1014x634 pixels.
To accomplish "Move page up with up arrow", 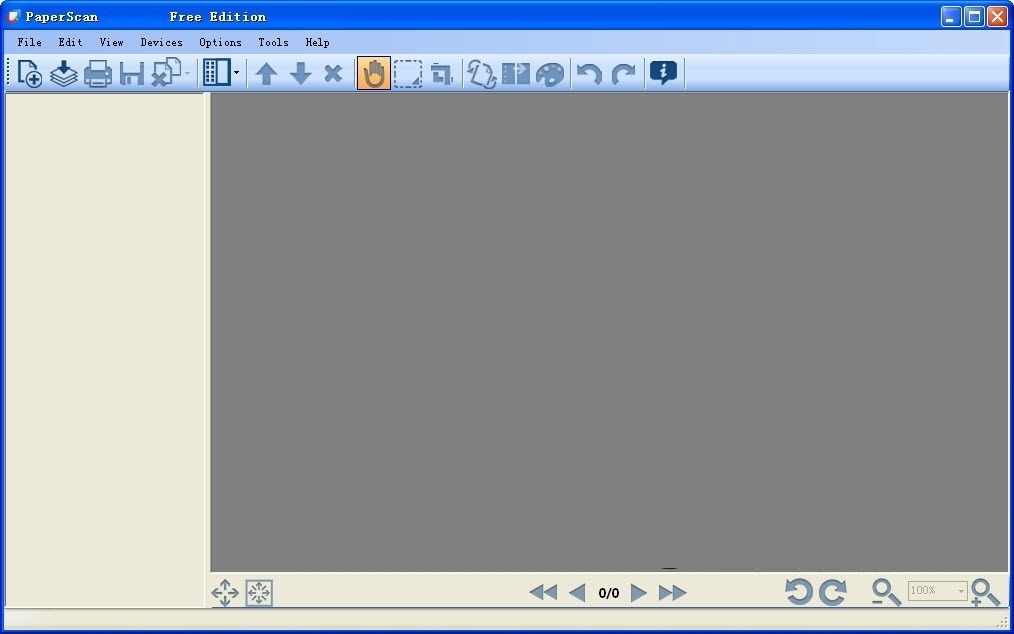I will [x=266, y=73].
